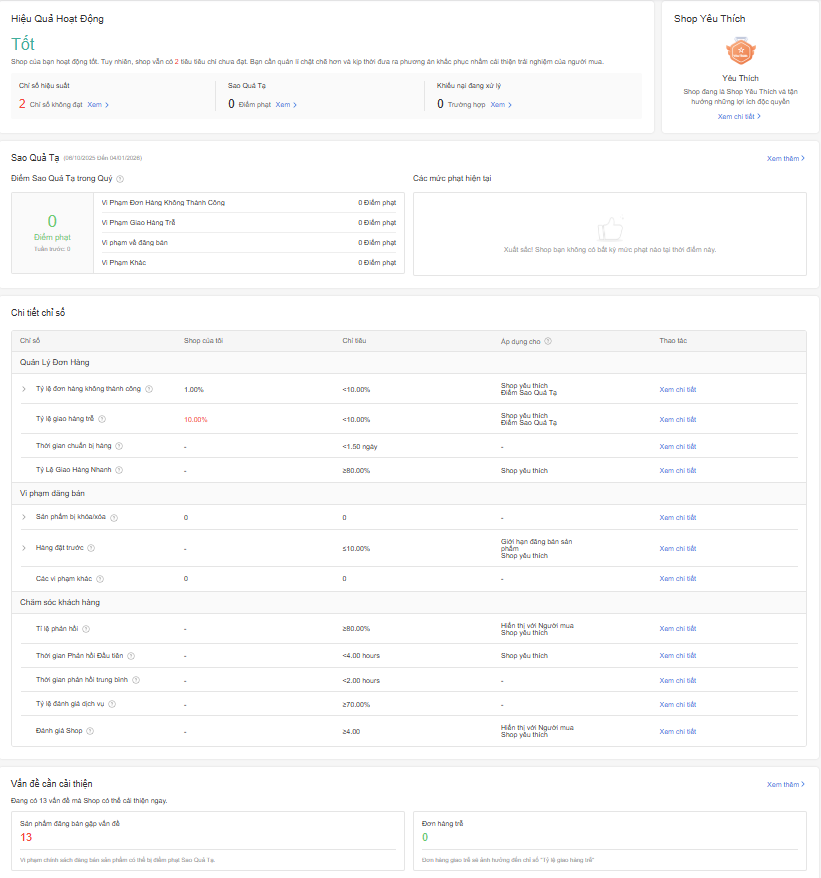Click help icon next to Các vi phạm khác

point(100,578)
